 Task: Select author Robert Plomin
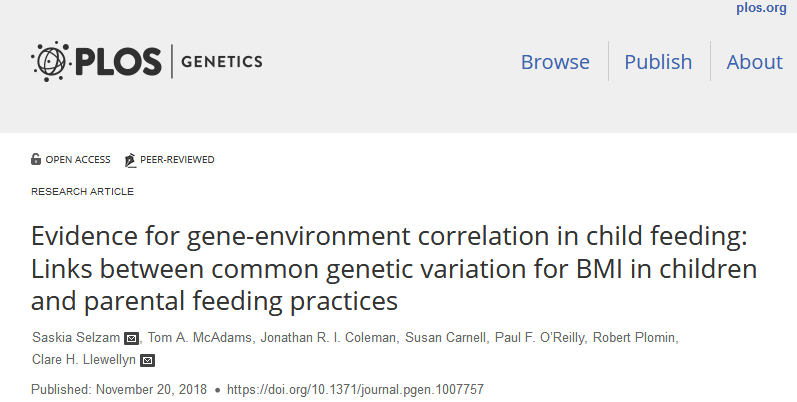click(634, 337)
